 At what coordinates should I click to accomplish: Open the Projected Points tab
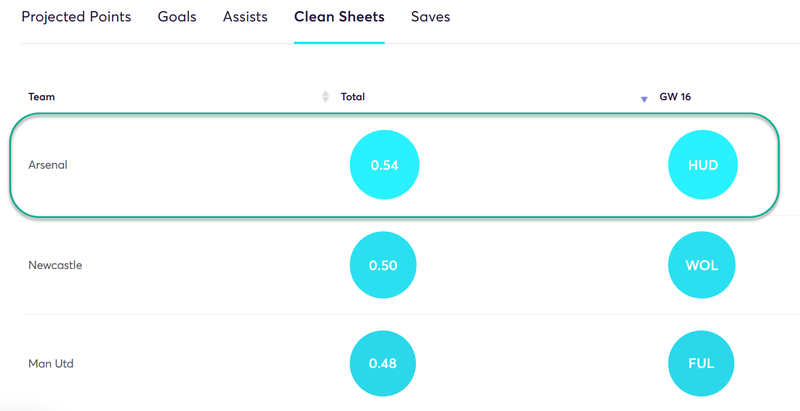[x=76, y=17]
